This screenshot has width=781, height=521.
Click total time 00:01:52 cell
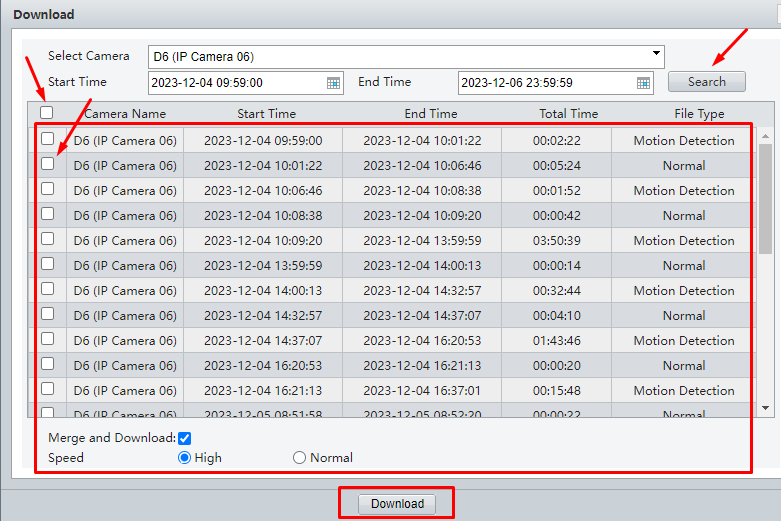click(x=556, y=191)
